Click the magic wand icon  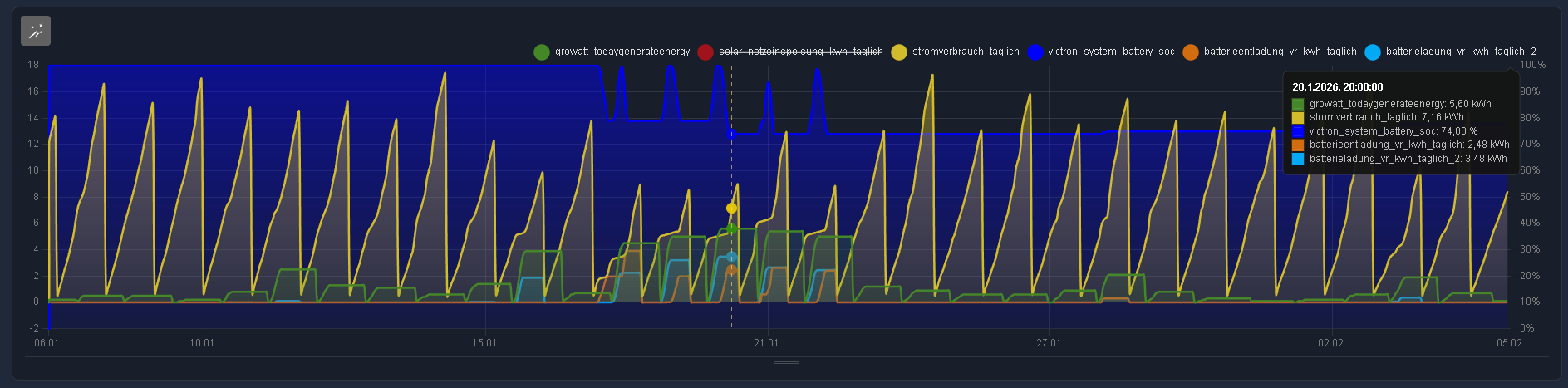(36, 31)
